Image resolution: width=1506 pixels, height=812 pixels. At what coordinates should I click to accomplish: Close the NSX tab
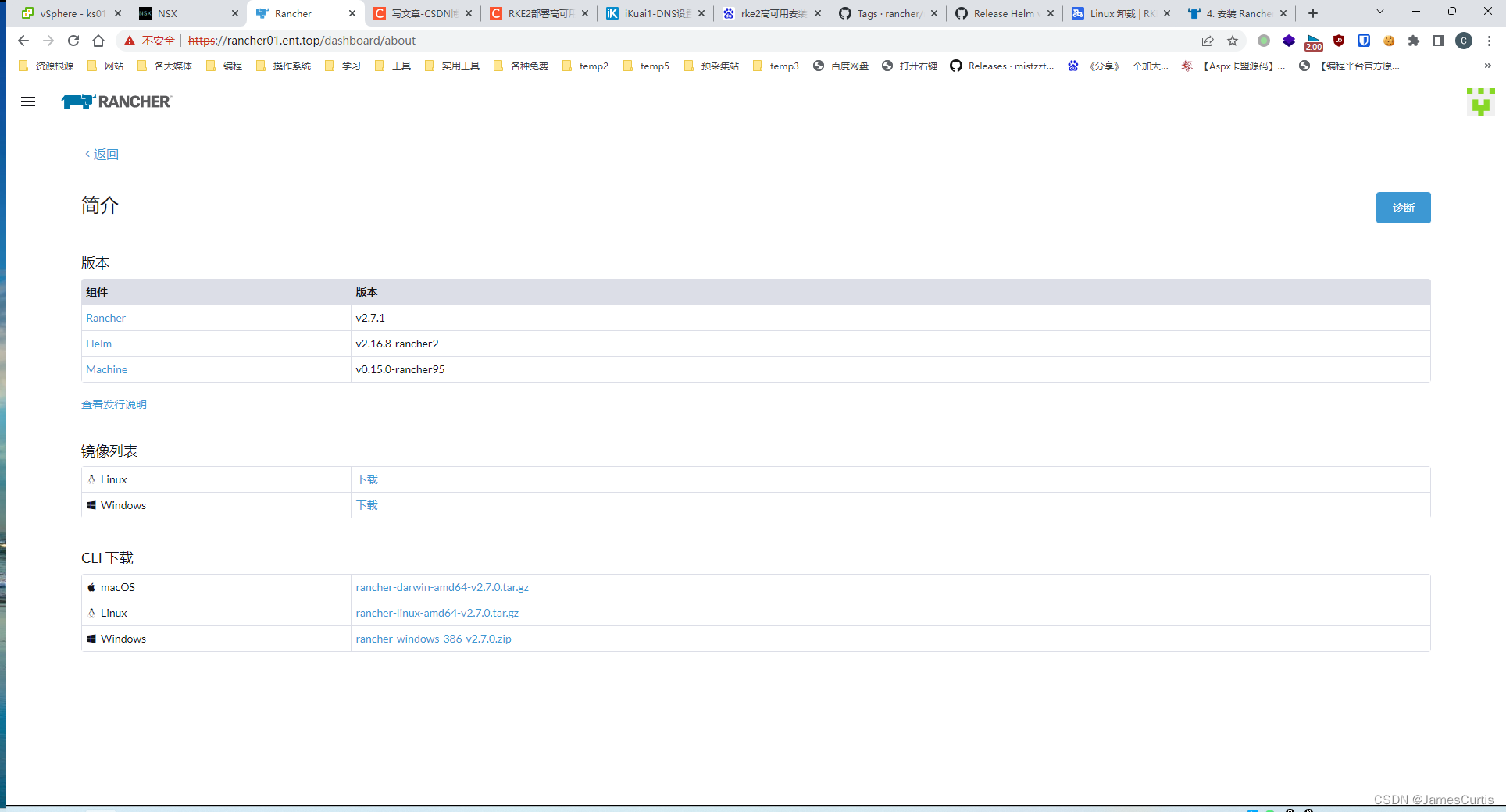coord(235,13)
